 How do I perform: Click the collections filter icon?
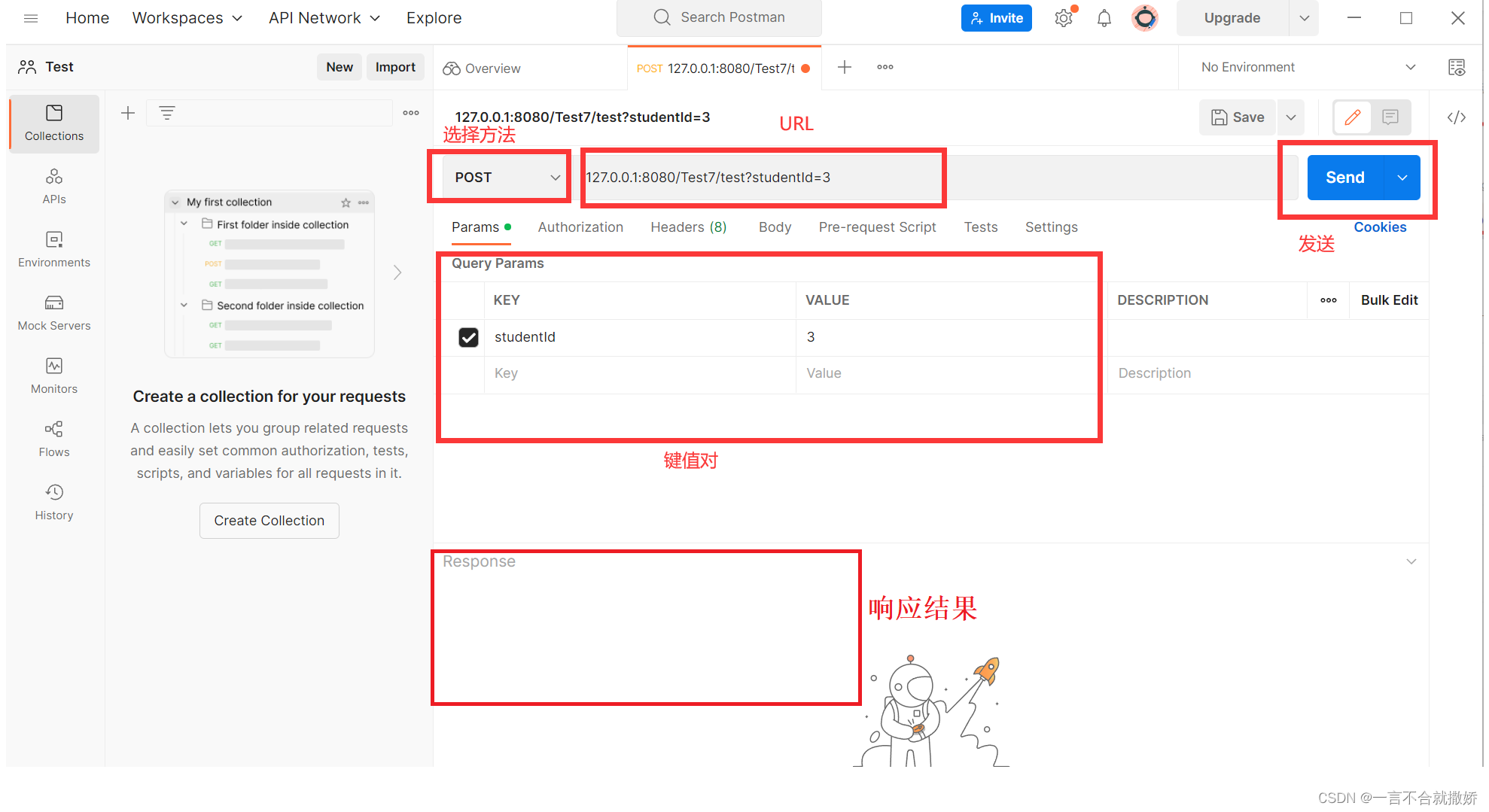click(167, 113)
